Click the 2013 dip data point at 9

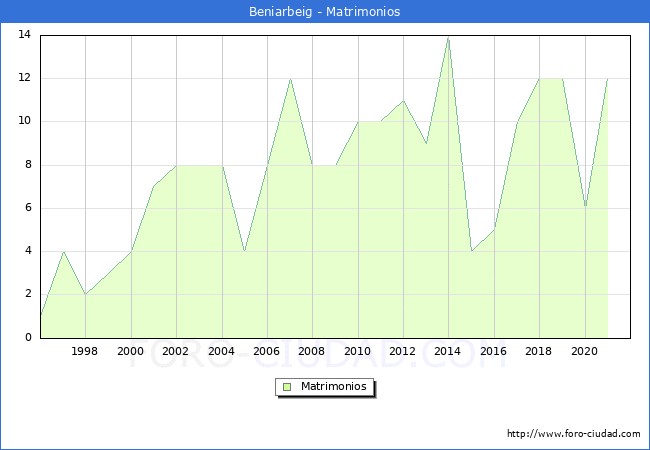(x=426, y=143)
